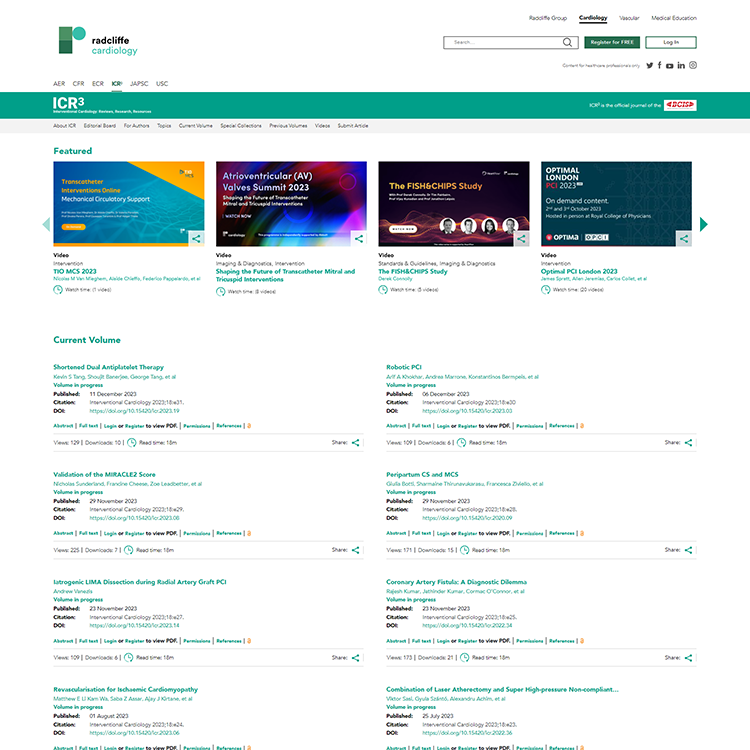Click the Log In button
The image size is (750, 750).
tap(671, 42)
